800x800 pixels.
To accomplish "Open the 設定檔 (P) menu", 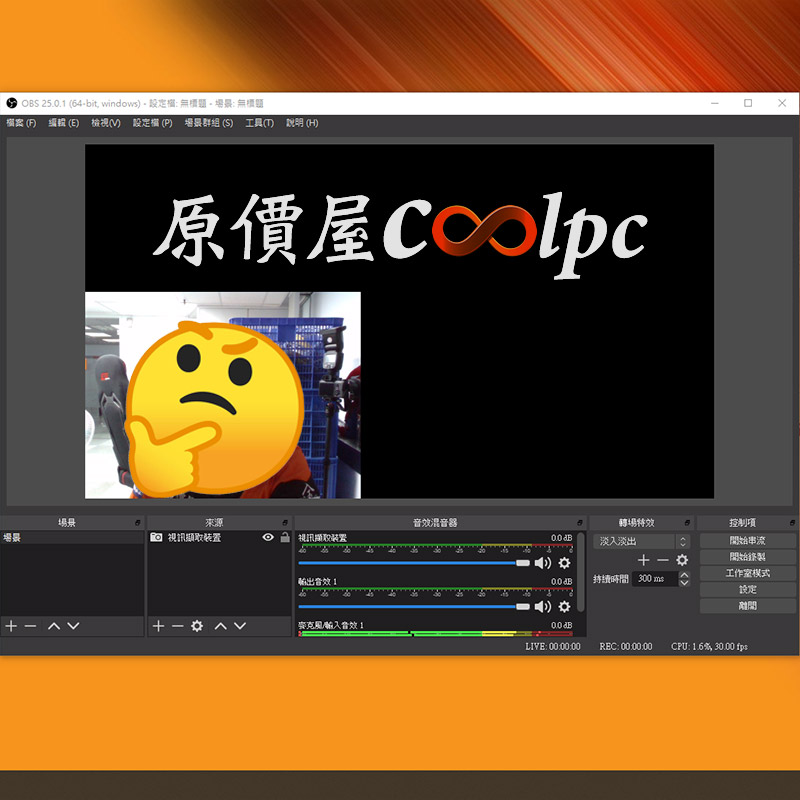I will click(x=153, y=123).
